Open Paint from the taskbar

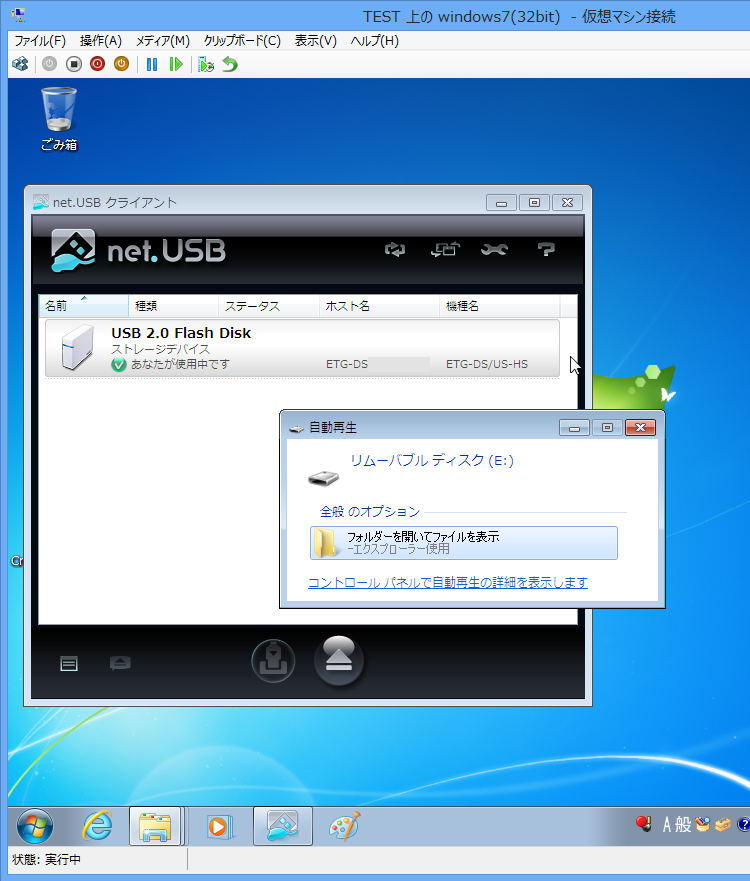344,826
